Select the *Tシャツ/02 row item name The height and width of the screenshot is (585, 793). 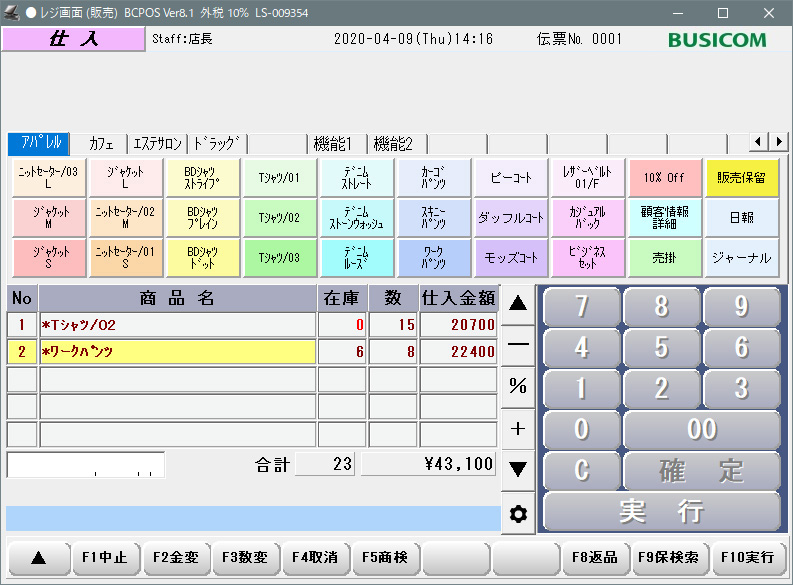pos(177,325)
